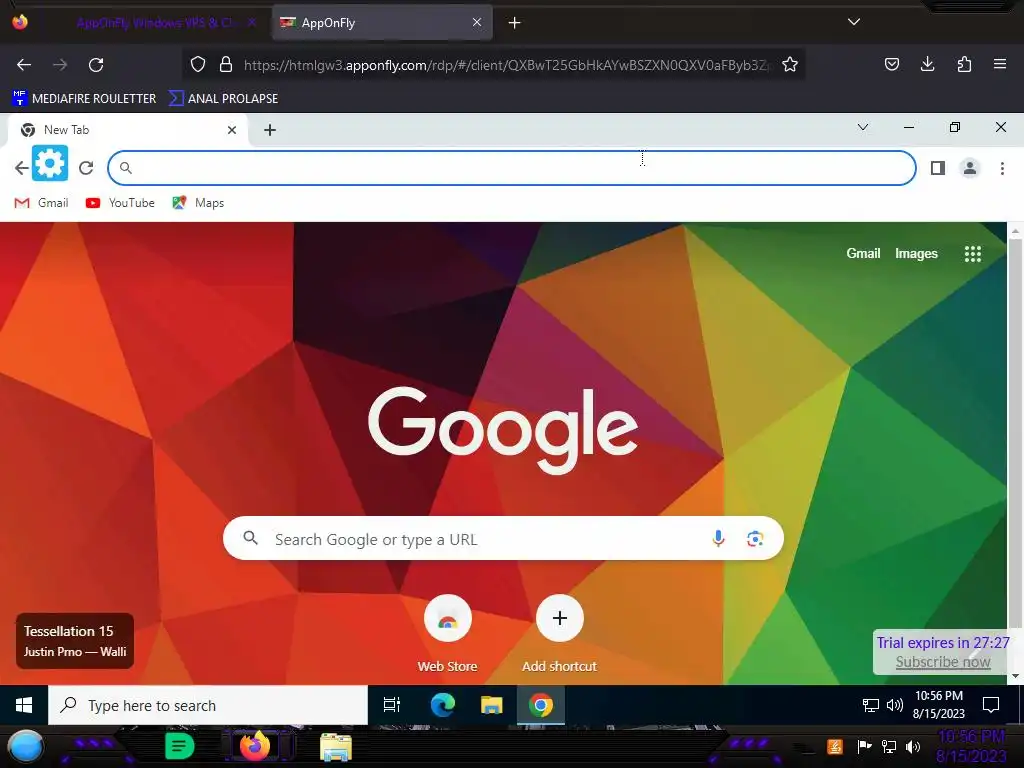Click the host network tray icon
This screenshot has height=768, width=1024.
tap(889, 746)
